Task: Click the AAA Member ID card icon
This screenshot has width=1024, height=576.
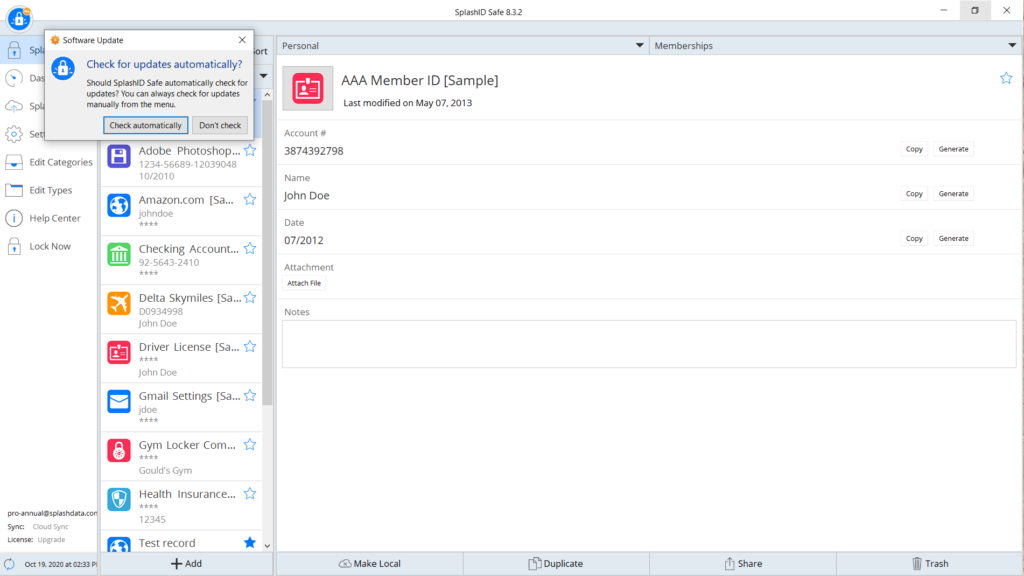Action: coord(307,89)
